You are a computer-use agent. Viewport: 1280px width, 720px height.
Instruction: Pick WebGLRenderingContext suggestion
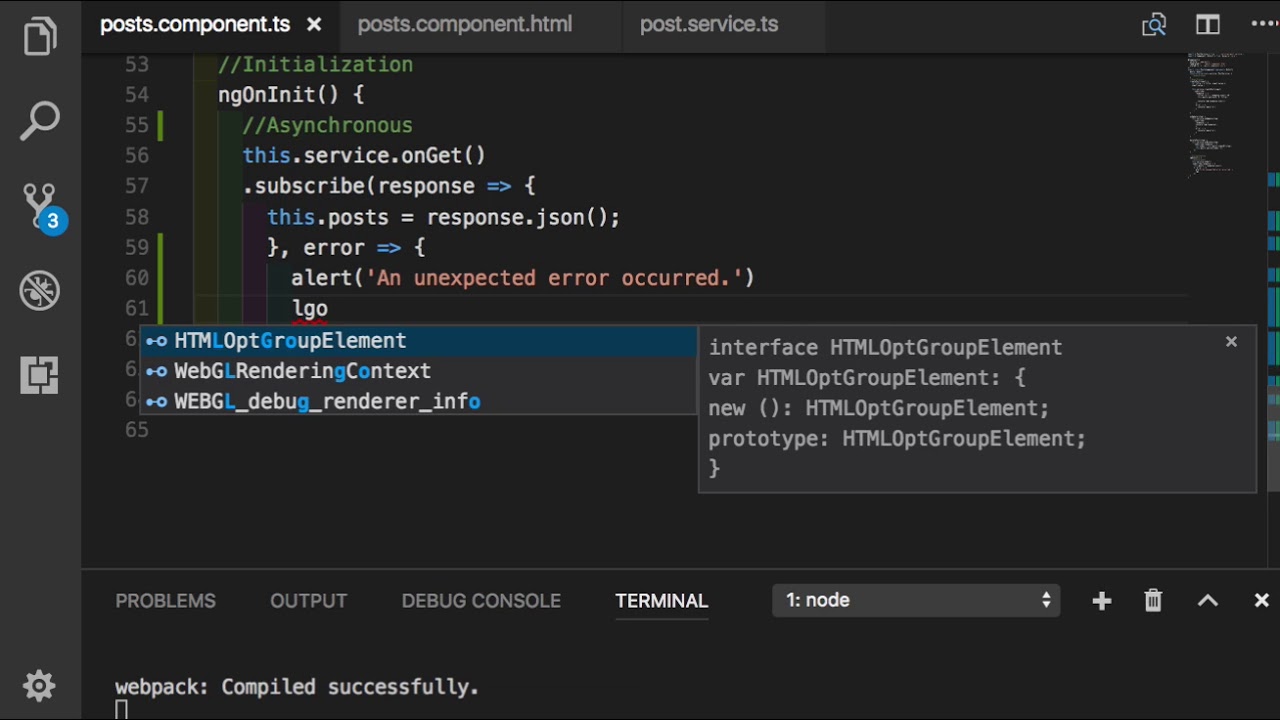[x=418, y=371]
